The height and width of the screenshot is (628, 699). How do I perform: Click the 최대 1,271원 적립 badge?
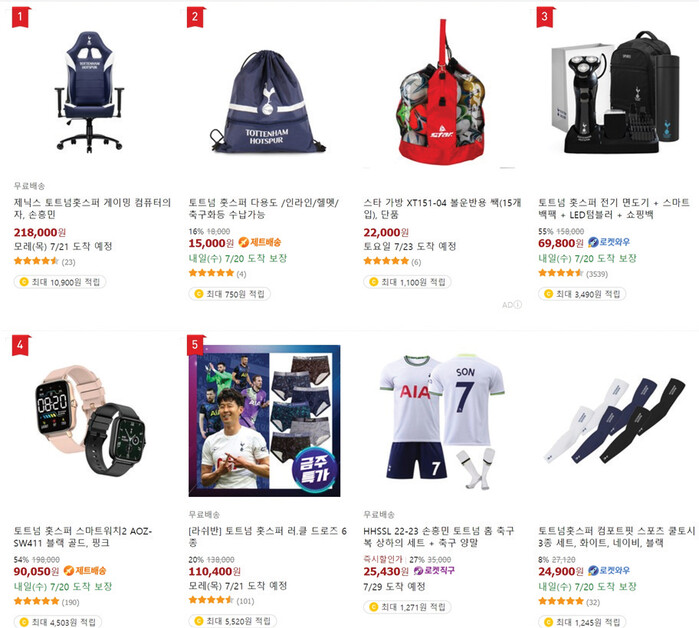[407, 607]
